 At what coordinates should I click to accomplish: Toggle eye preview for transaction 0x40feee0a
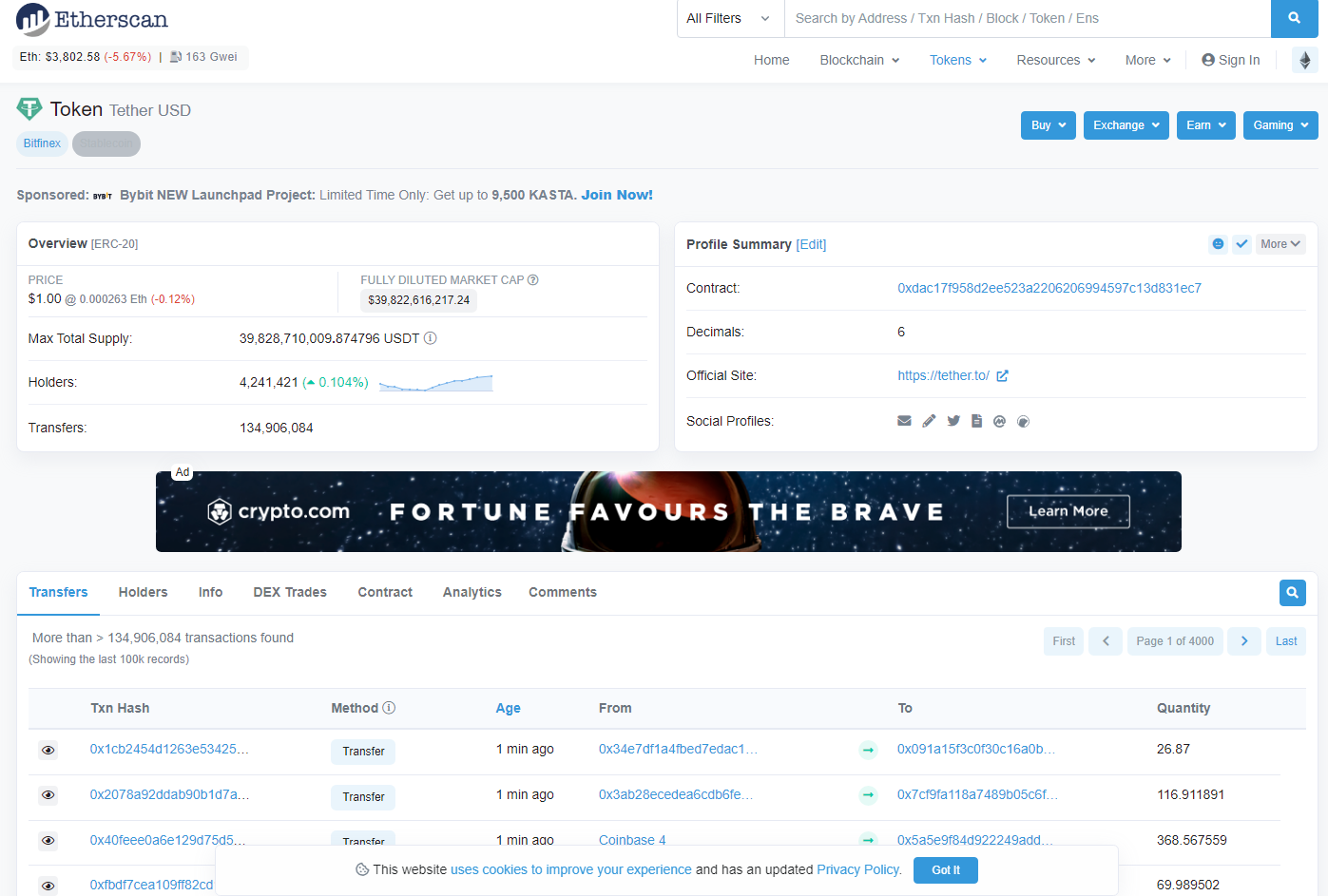click(48, 841)
